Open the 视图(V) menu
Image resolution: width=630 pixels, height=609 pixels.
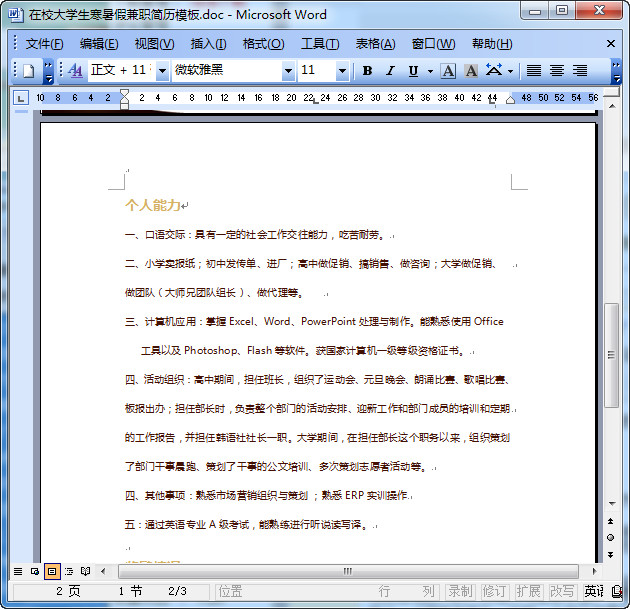154,44
